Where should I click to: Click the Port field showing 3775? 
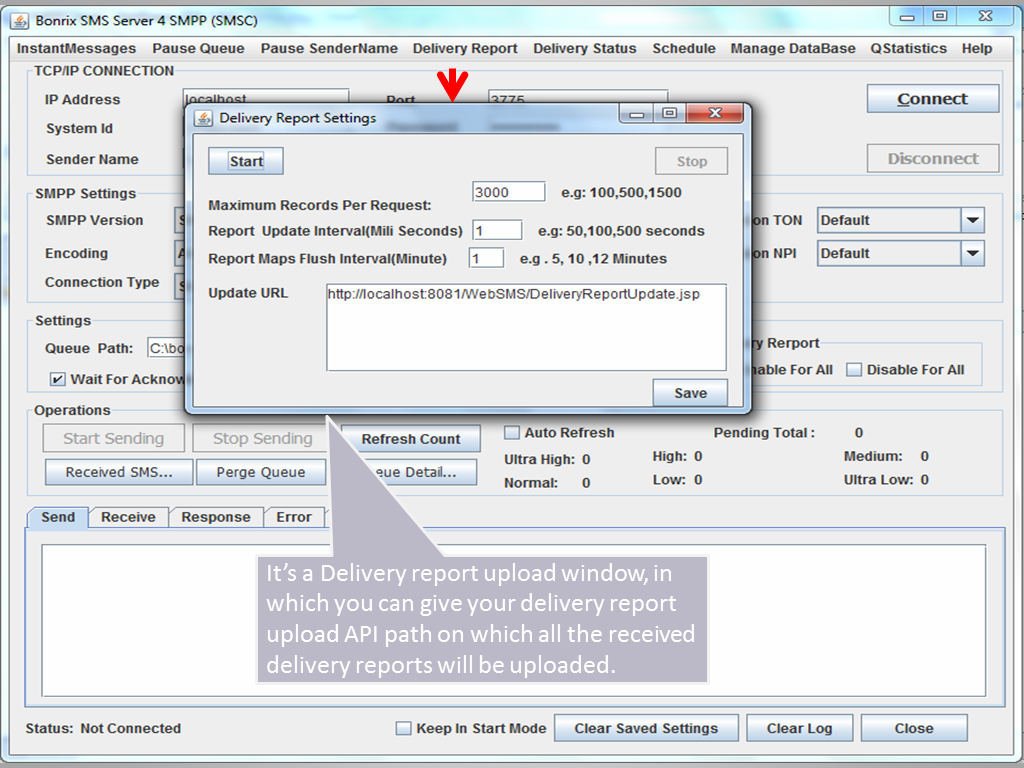(578, 97)
